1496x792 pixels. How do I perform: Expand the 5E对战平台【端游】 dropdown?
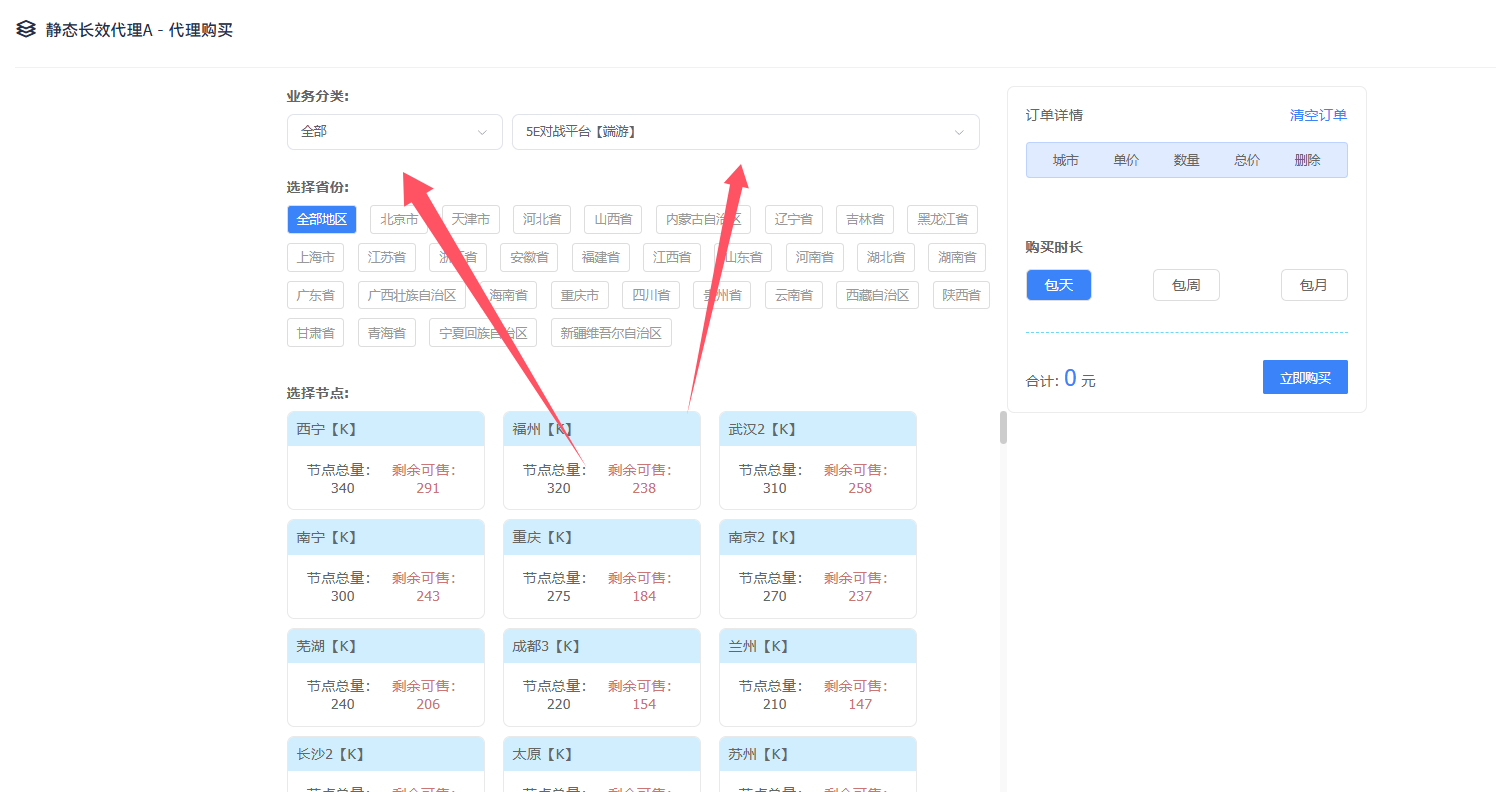pos(745,132)
